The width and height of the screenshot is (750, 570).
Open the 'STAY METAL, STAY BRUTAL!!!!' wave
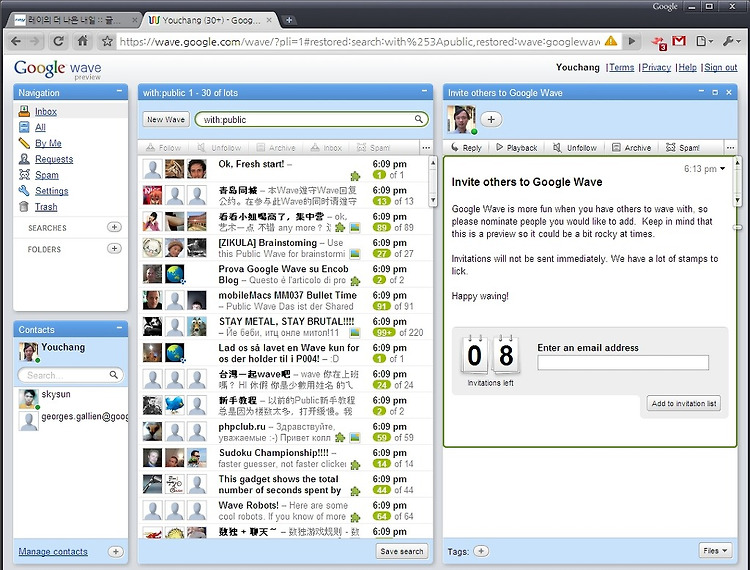pos(285,327)
